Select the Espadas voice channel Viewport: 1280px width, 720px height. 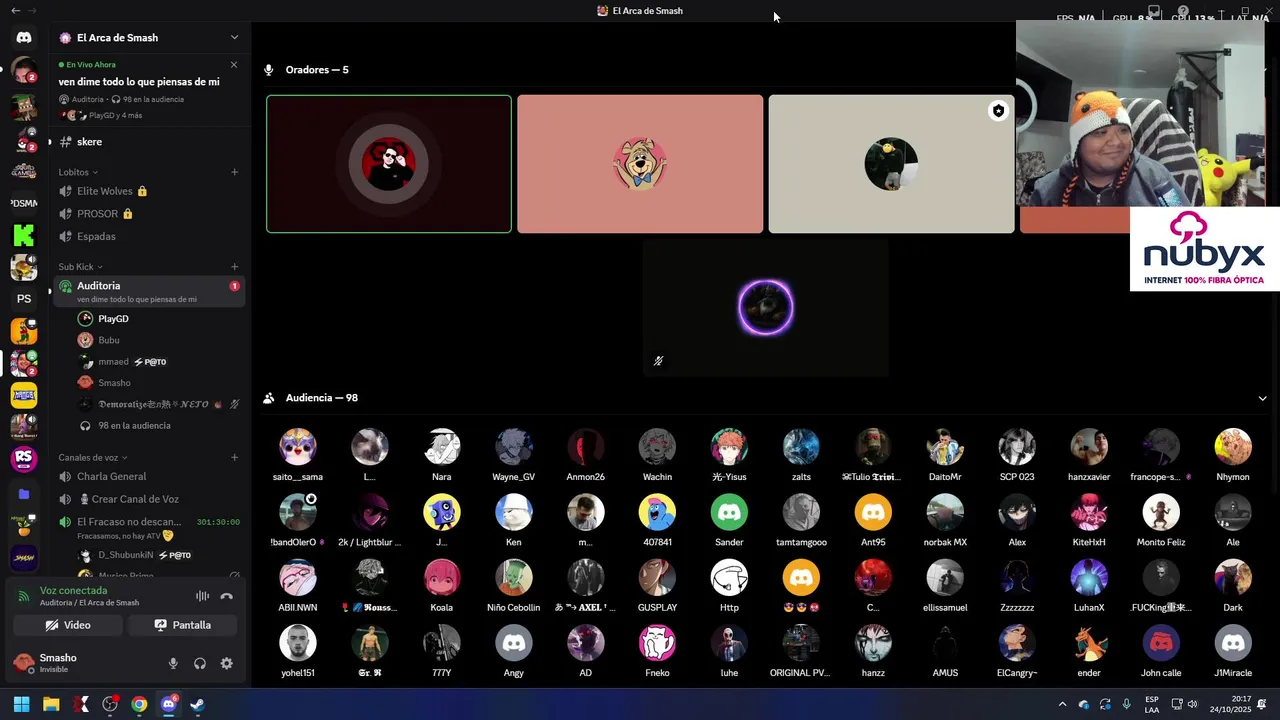pos(149,237)
